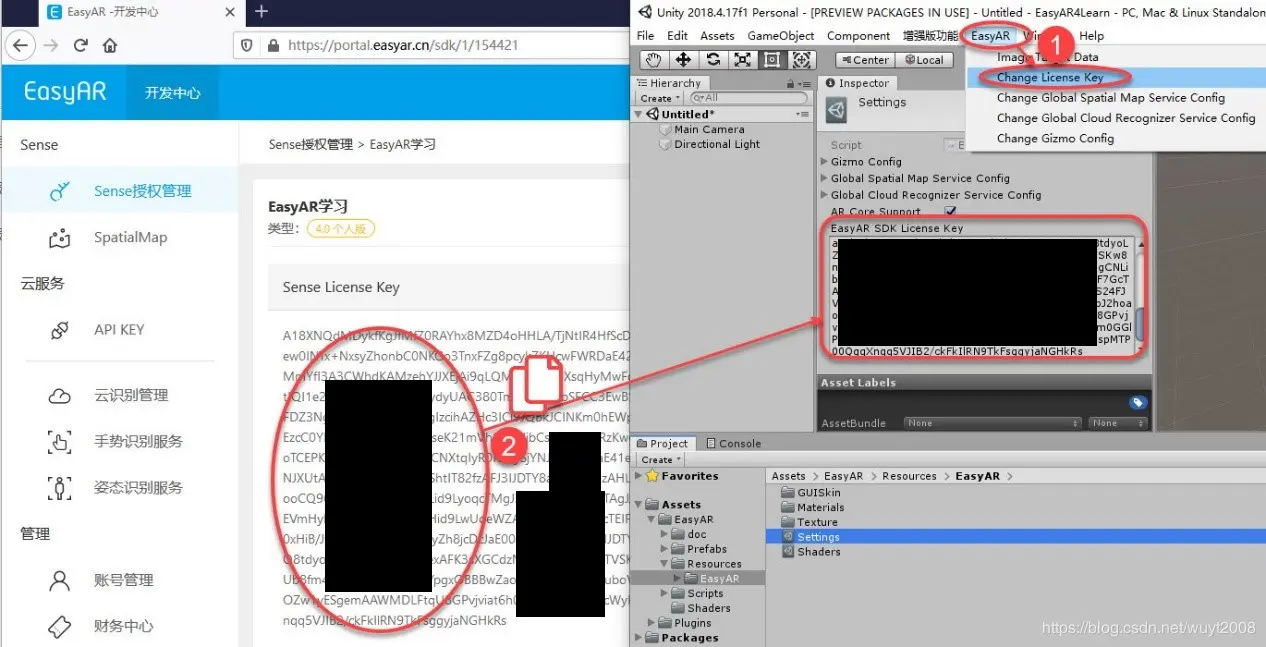Toggle the Local handle rotation button
The width and height of the screenshot is (1266, 647).
[923, 60]
